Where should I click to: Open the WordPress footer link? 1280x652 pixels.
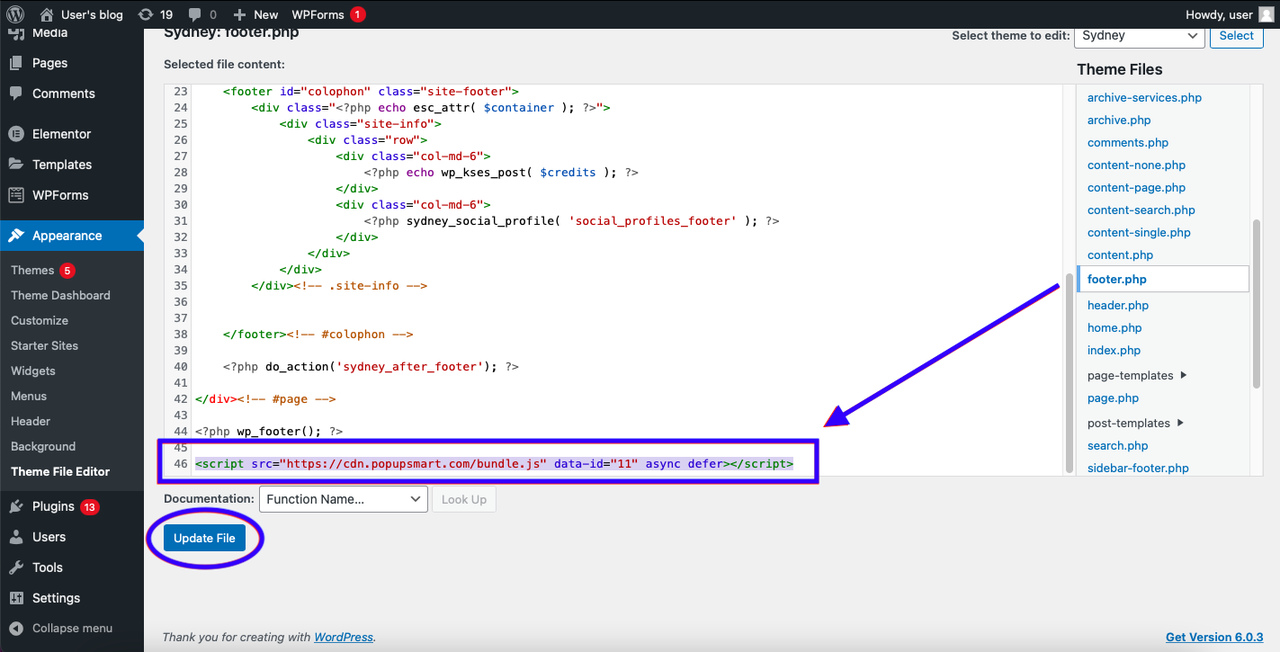343,637
